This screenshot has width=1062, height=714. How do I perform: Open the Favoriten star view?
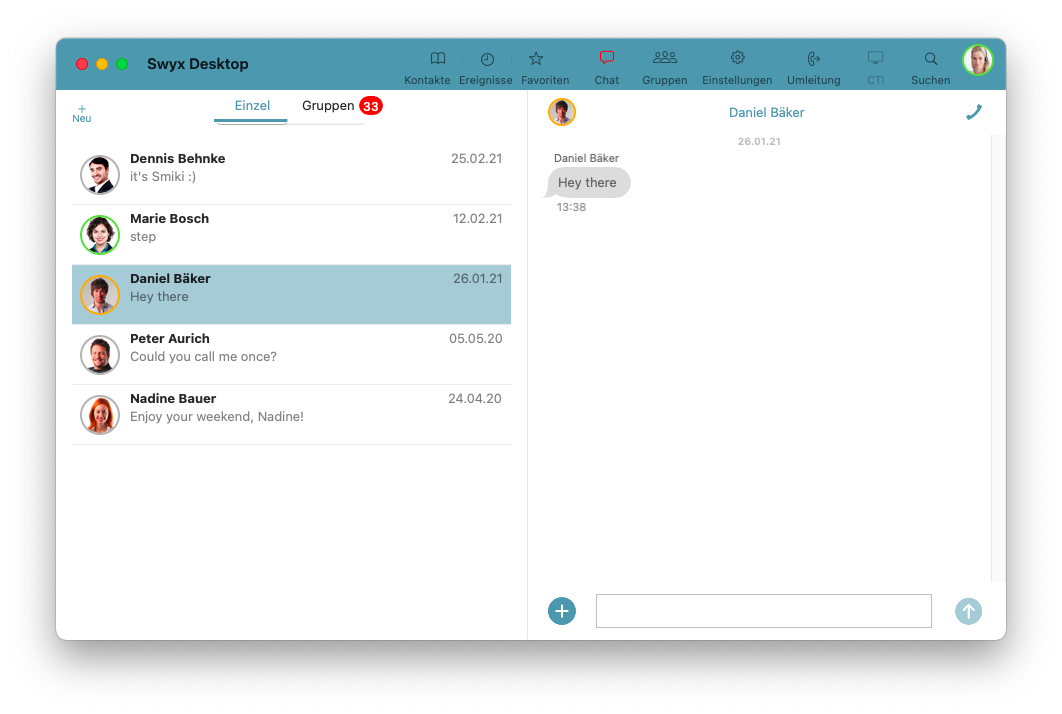point(545,68)
